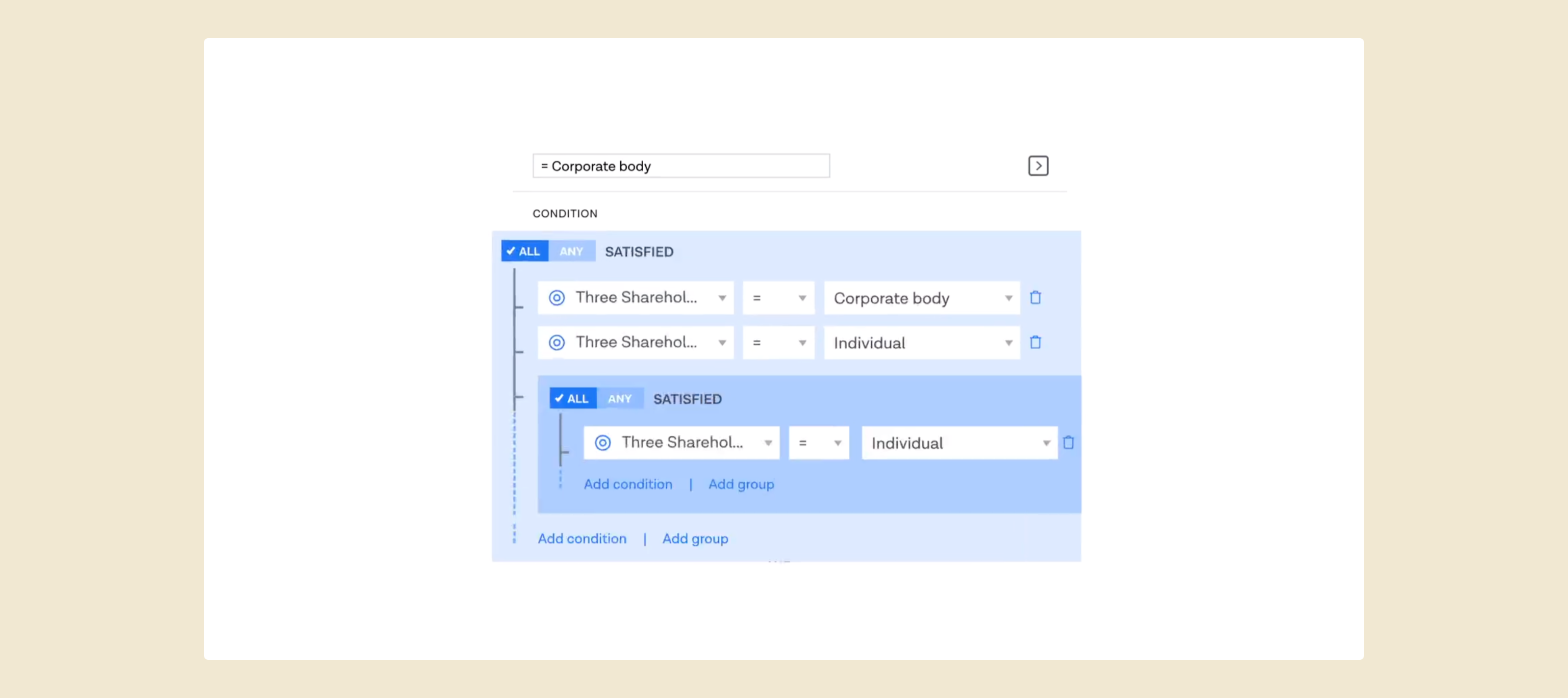This screenshot has height=698, width=1568.
Task: Toggle ALL in the outer condition group
Action: click(524, 251)
